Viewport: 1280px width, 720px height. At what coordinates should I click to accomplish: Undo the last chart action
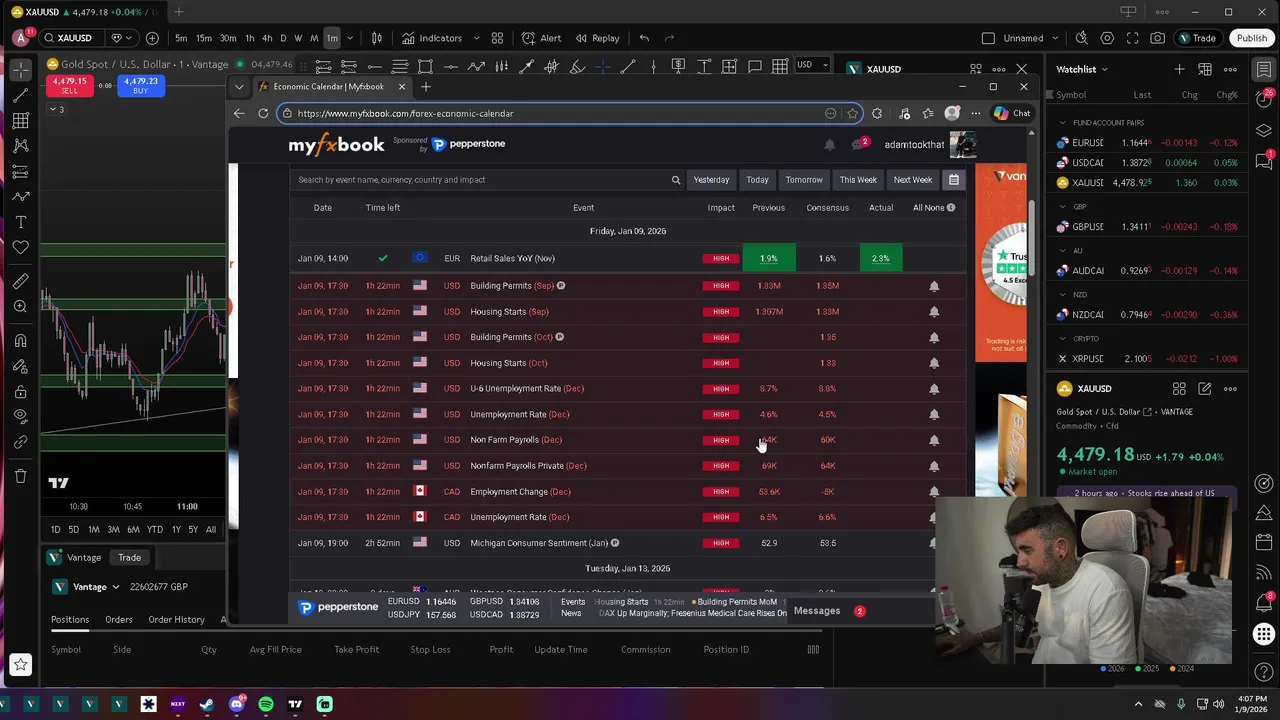644,38
